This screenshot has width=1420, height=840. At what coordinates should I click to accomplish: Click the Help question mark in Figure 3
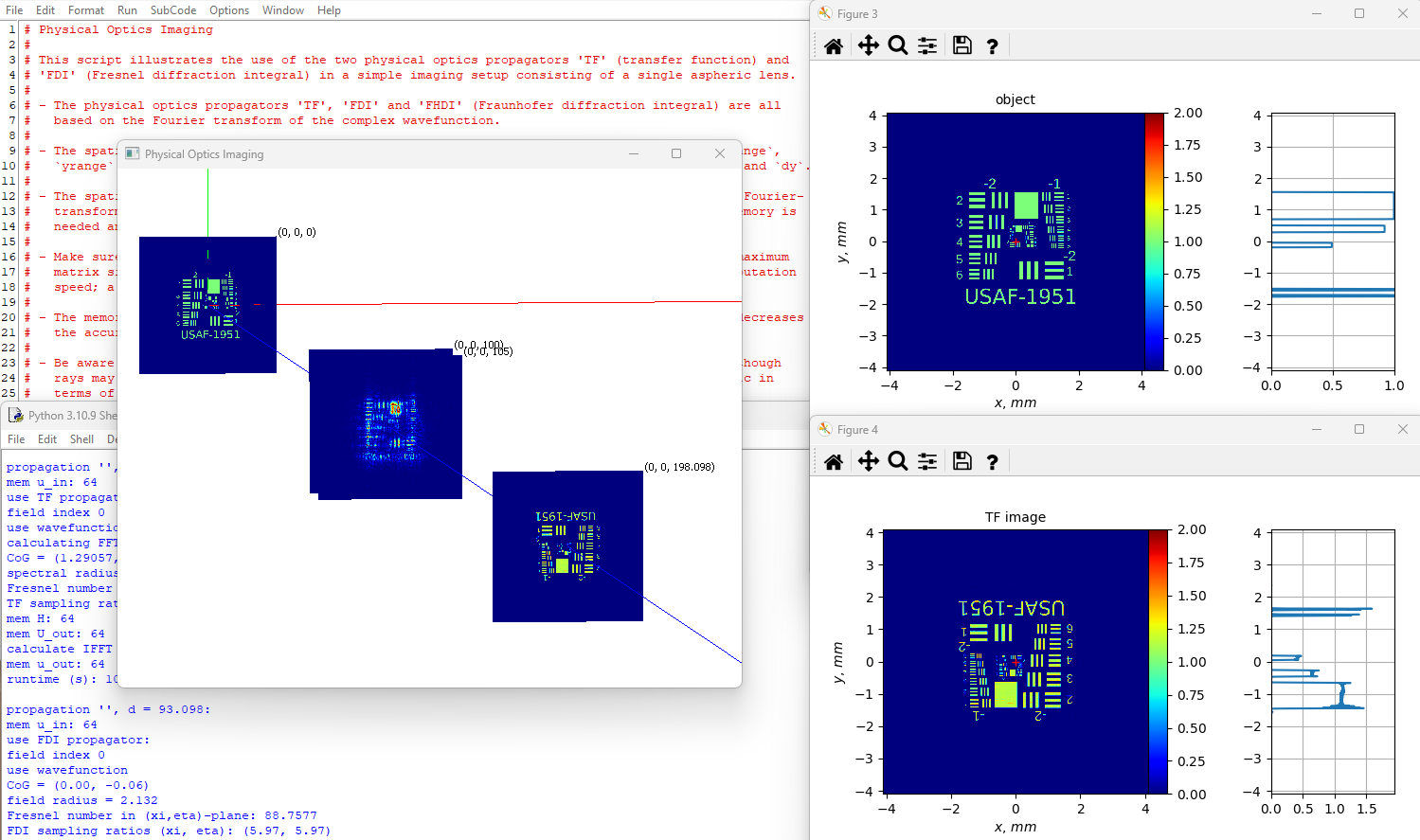click(992, 45)
